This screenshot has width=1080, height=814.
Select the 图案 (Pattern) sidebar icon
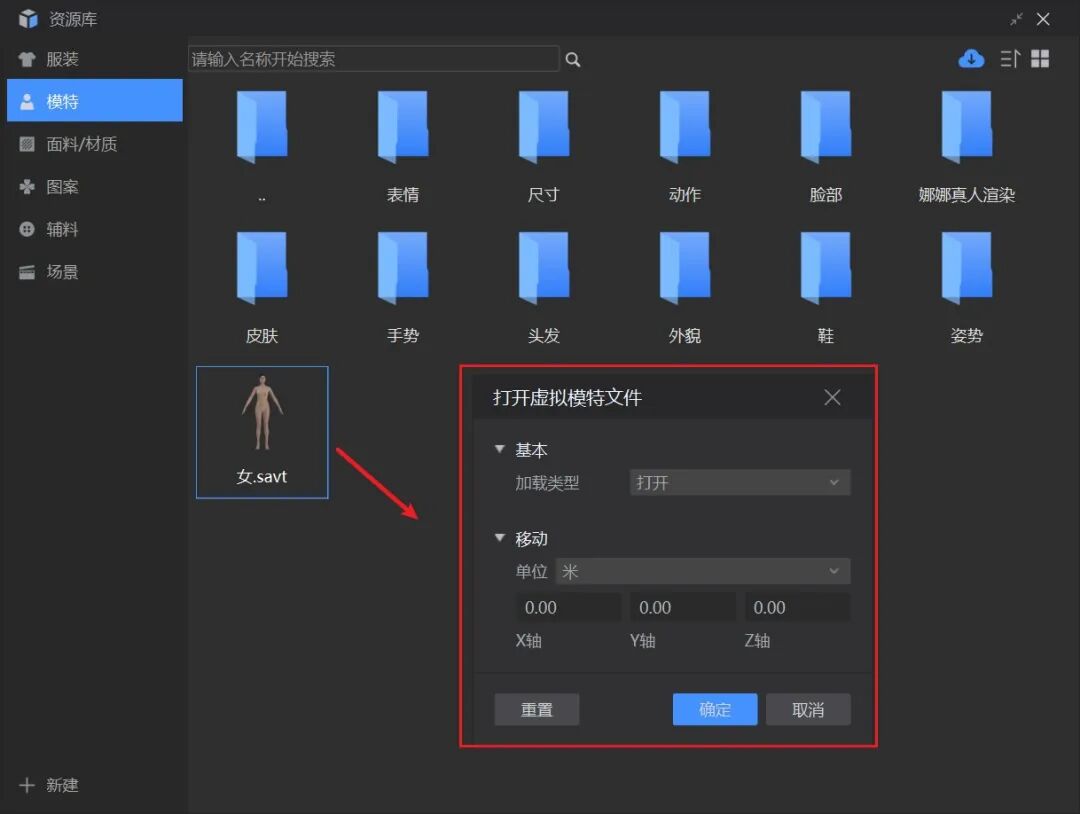(28, 187)
